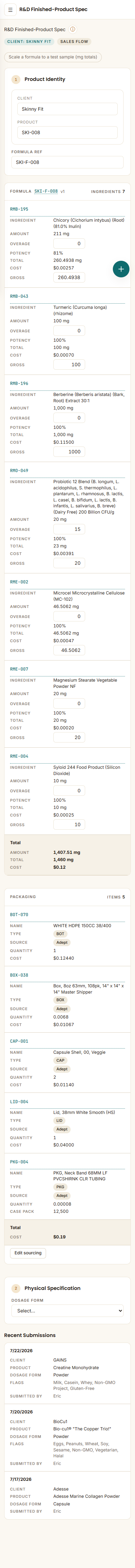The image size is (135, 1568).
Task: Select the CLIENT: SKINNY FIT chip
Action: (29, 41)
